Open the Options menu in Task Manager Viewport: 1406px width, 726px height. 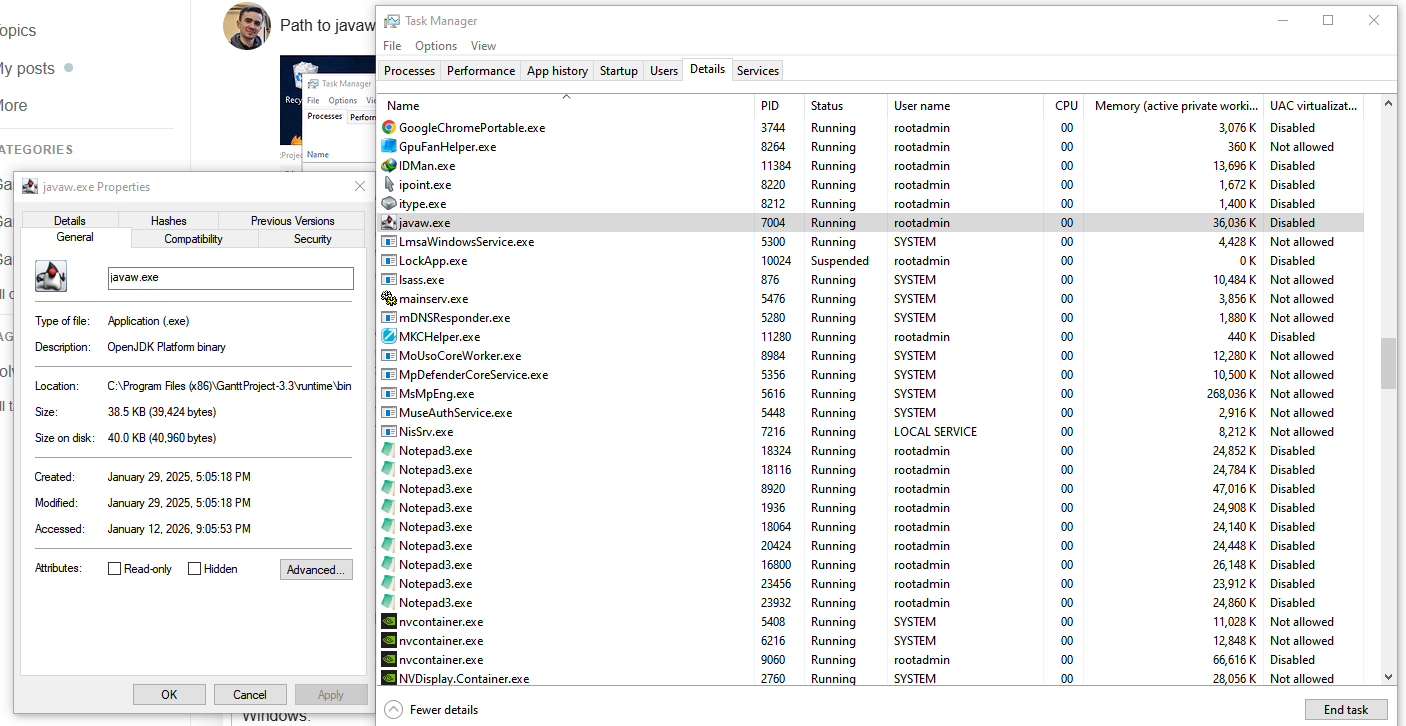436,46
